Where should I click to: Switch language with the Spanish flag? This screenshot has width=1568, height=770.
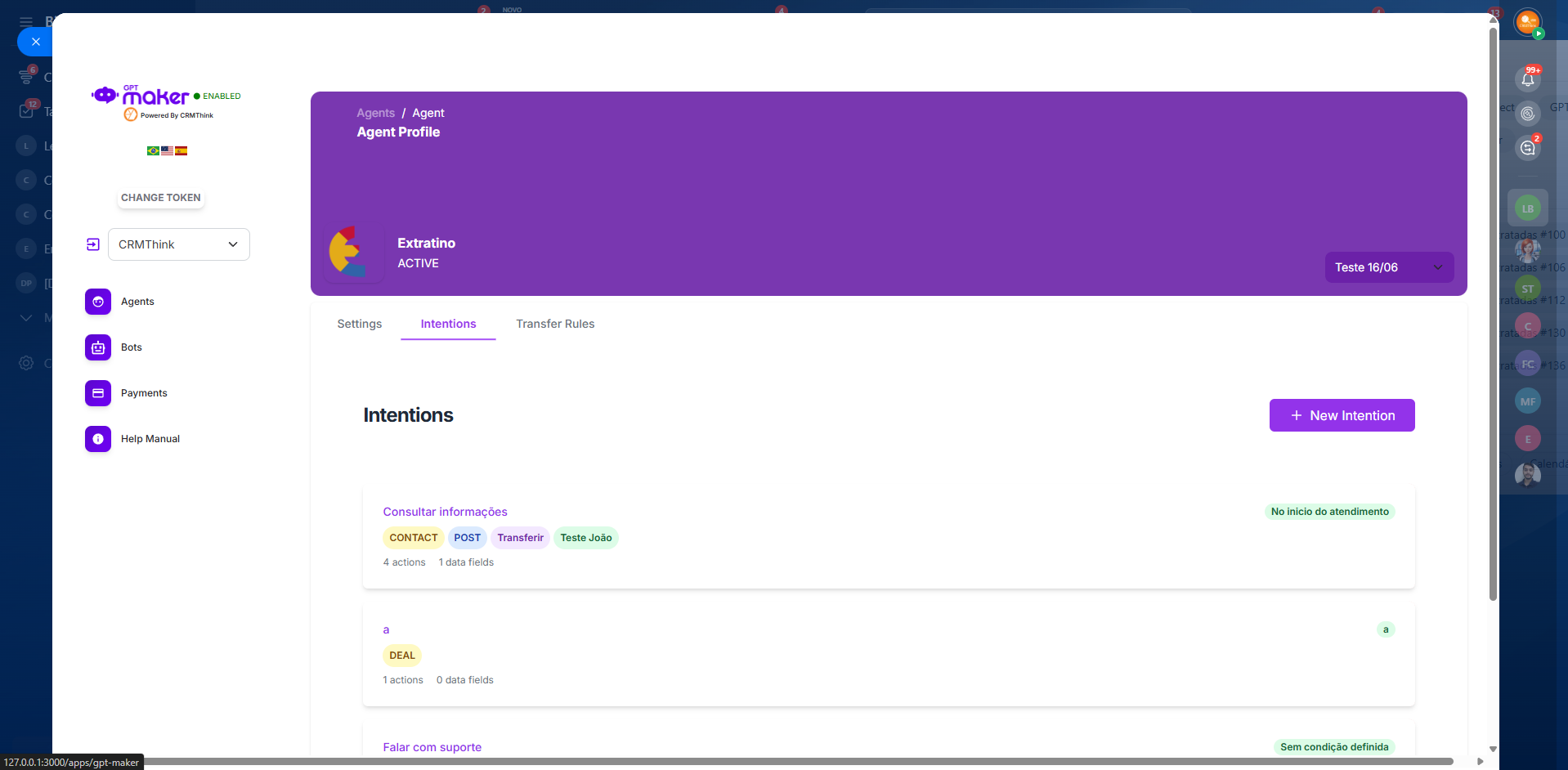181,150
